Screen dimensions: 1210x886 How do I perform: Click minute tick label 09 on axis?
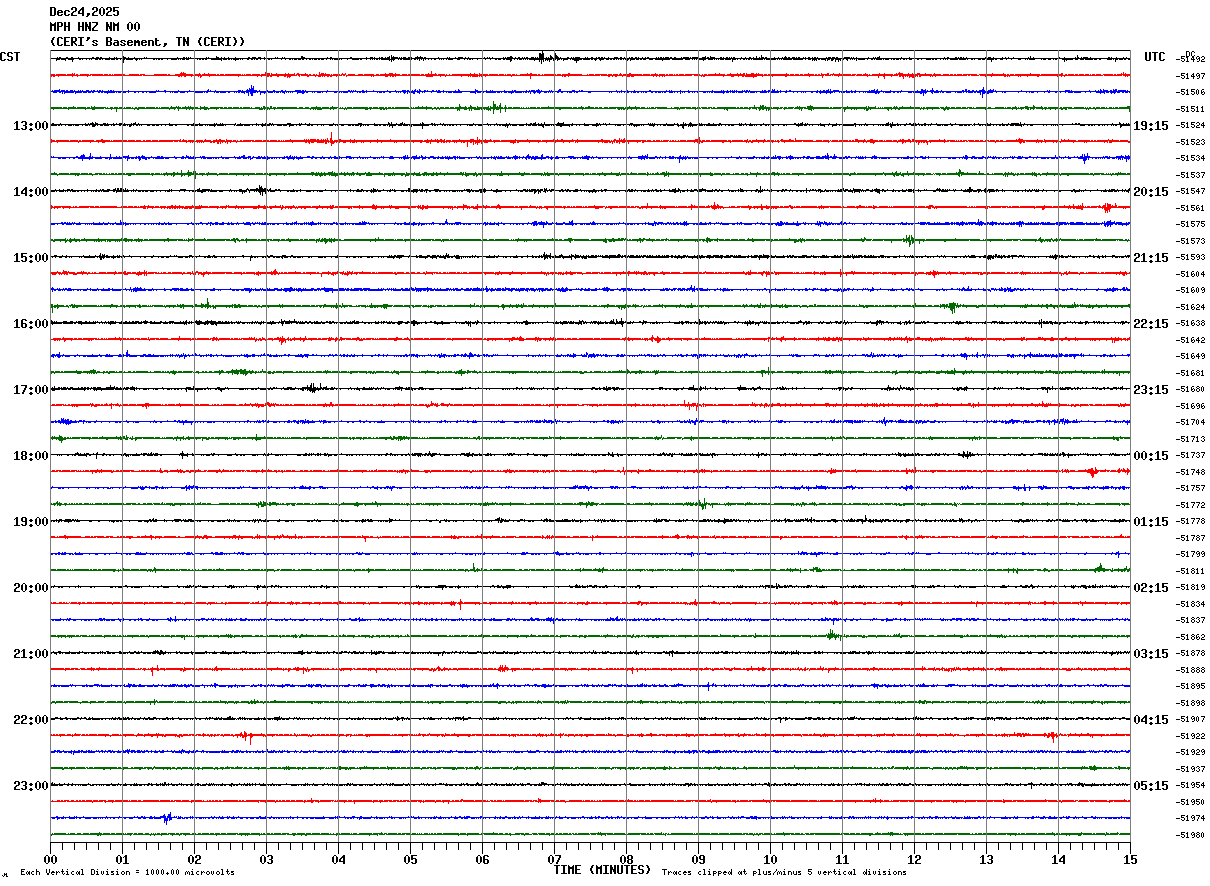698,859
